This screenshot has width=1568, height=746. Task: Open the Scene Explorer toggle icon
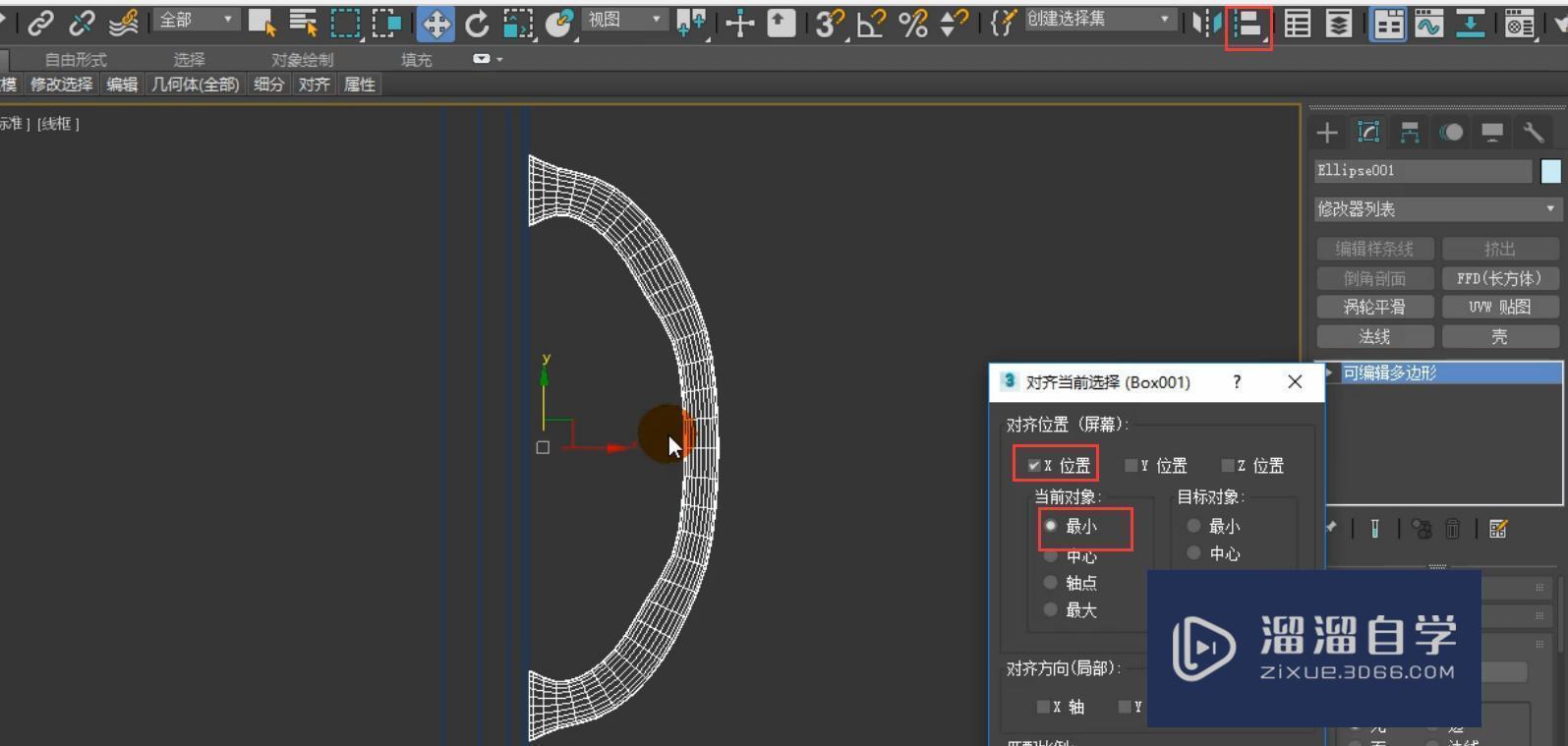click(x=1298, y=23)
